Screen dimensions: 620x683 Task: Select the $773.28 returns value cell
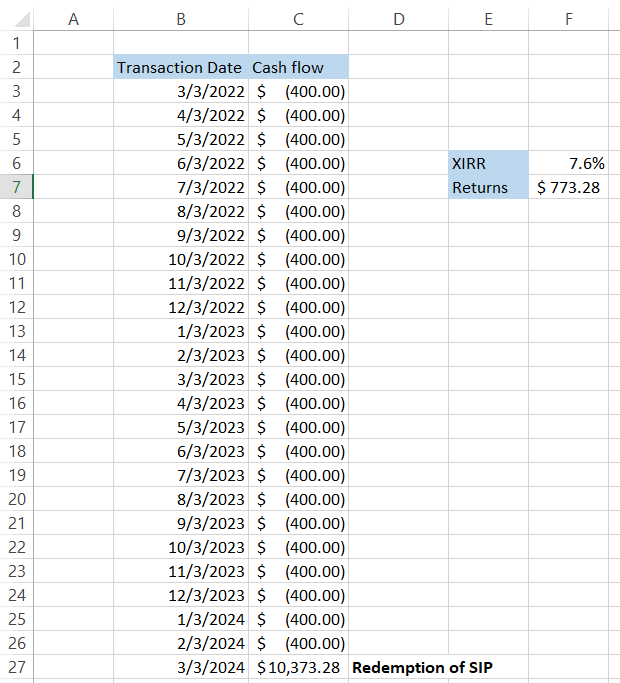pos(568,187)
